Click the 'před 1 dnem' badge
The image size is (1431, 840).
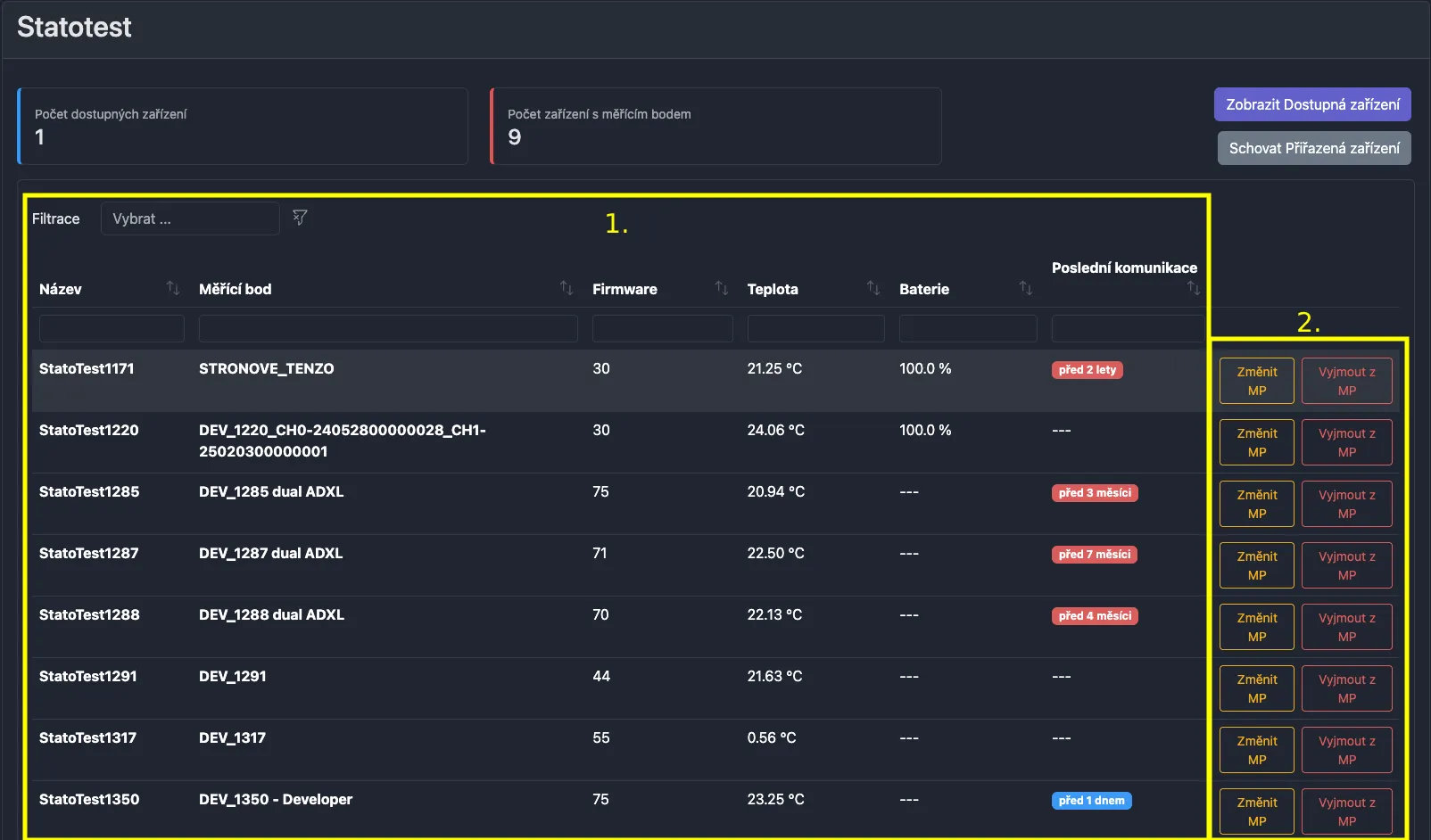(1091, 801)
